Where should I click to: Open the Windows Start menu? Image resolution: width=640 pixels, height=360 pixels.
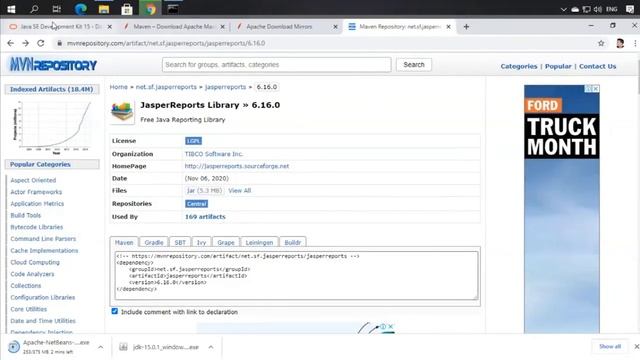11,9
